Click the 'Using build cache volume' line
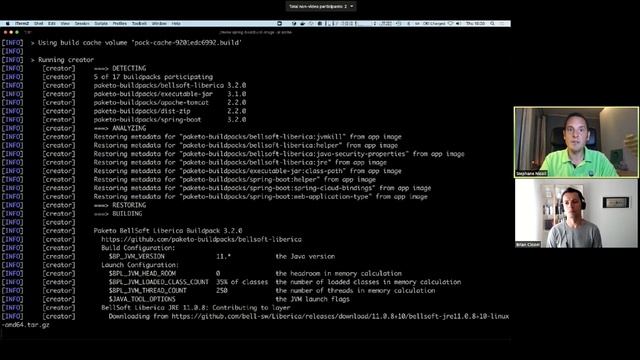 coord(136,42)
